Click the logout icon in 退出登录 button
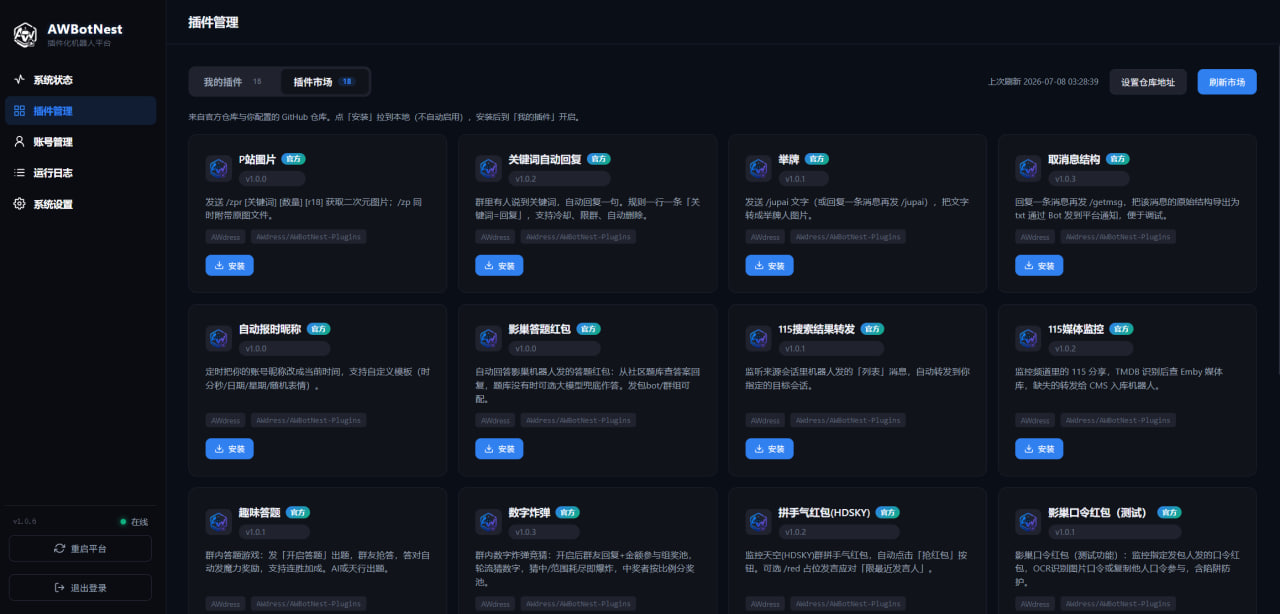 pyautogui.click(x=60, y=588)
